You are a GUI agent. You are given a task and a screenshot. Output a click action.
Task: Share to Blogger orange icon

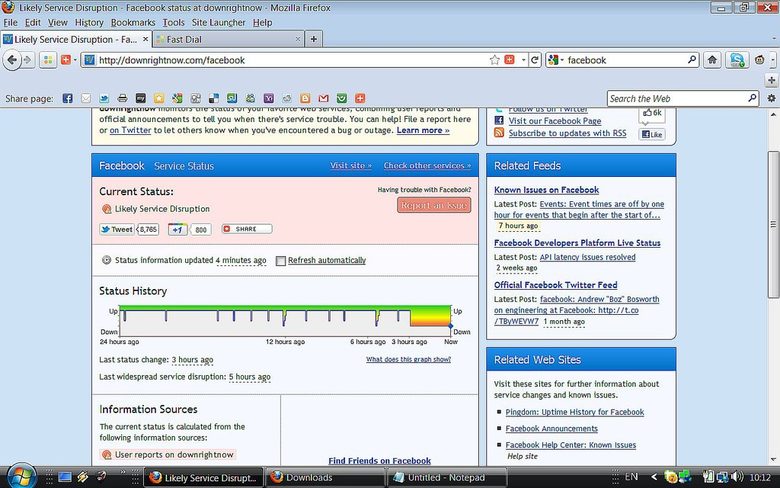[305, 98]
